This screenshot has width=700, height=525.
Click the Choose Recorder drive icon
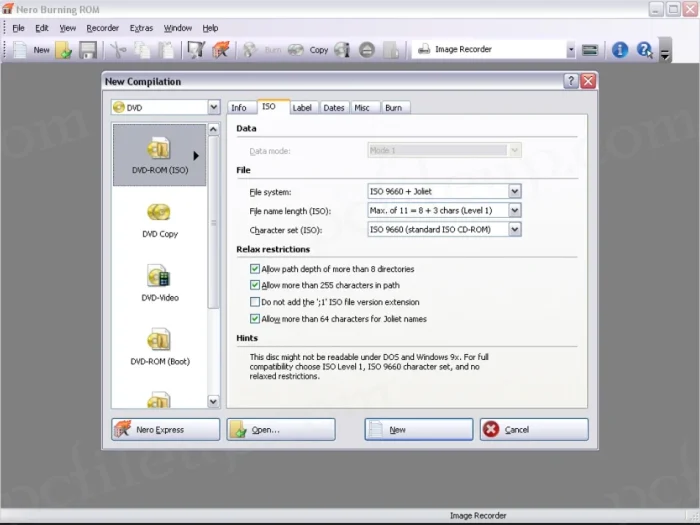[590, 50]
